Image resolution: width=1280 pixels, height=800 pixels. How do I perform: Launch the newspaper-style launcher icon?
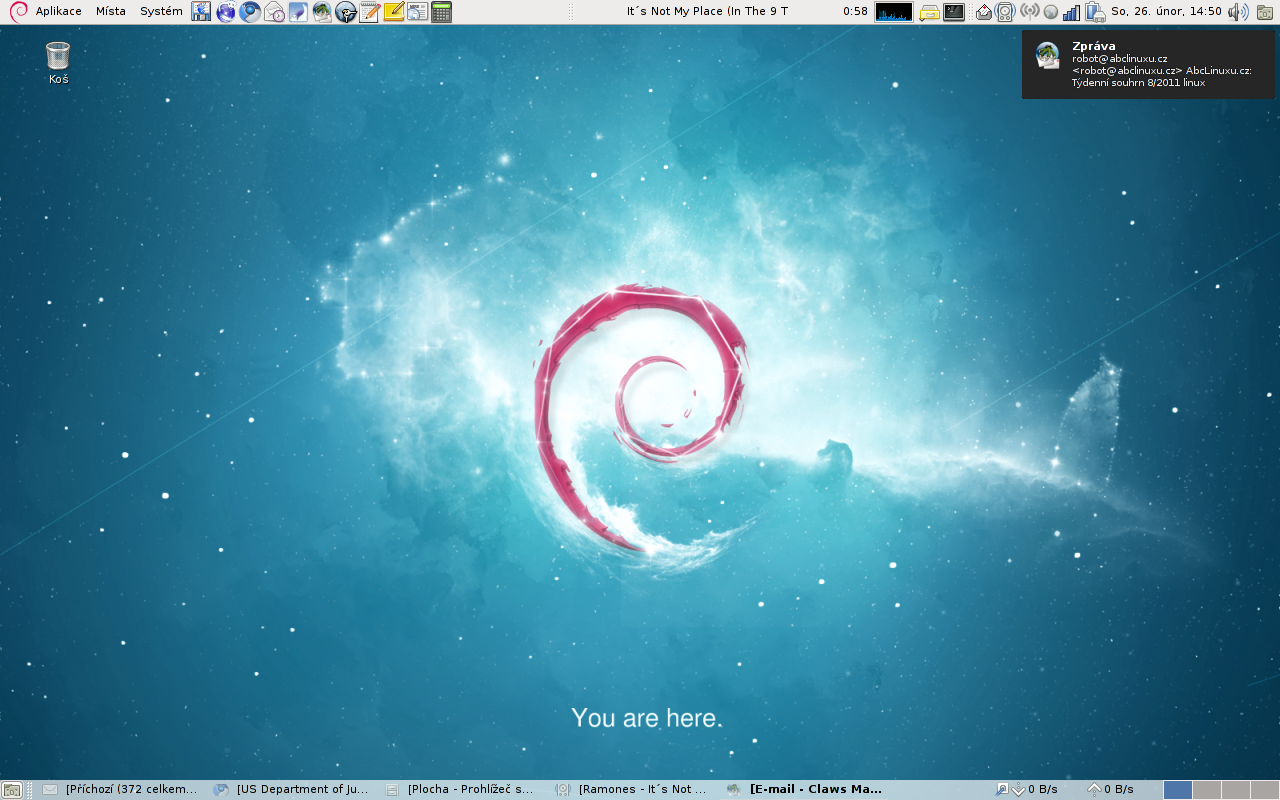click(x=417, y=12)
